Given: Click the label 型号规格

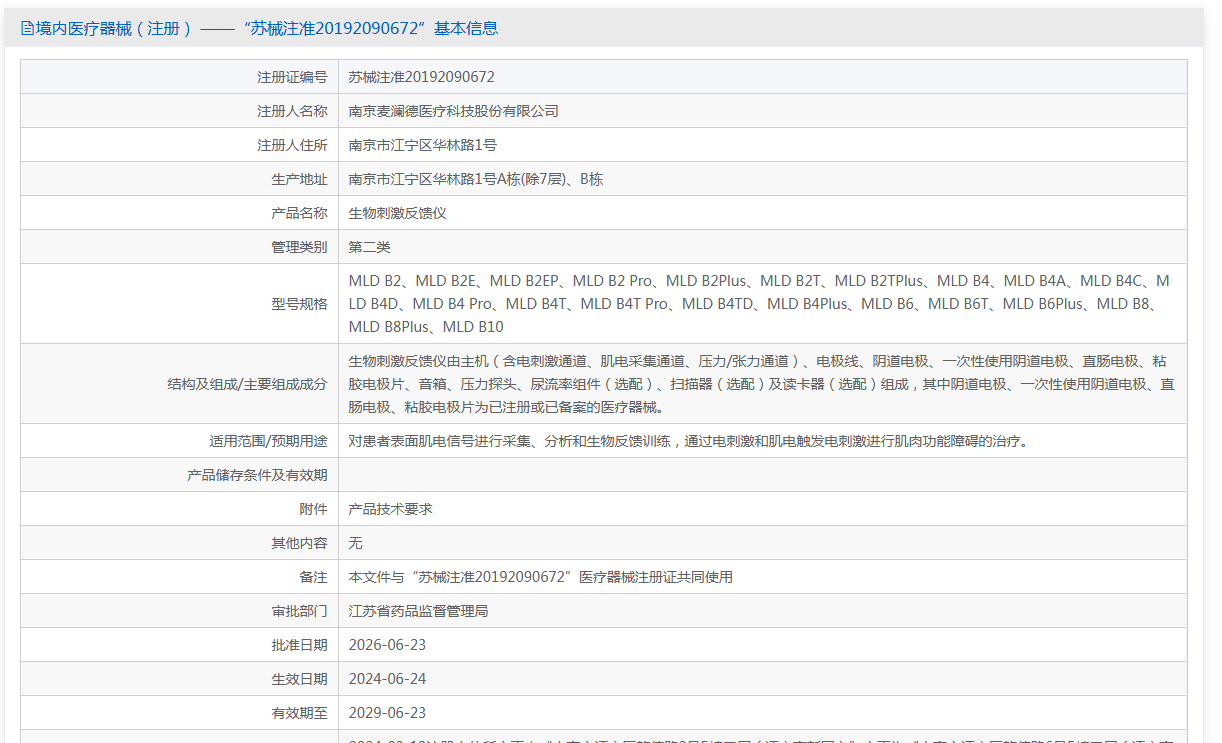Looking at the screenshot, I should (299, 304).
